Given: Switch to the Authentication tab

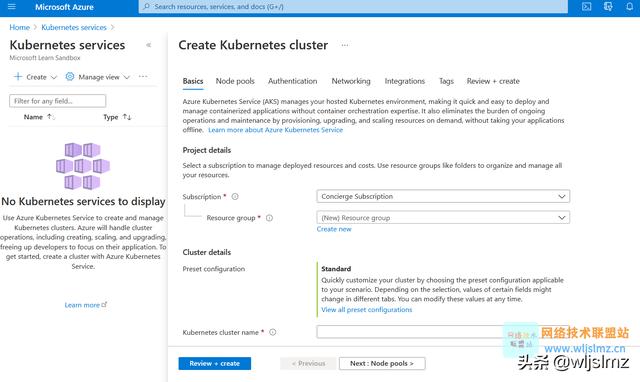Looking at the screenshot, I should point(293,81).
